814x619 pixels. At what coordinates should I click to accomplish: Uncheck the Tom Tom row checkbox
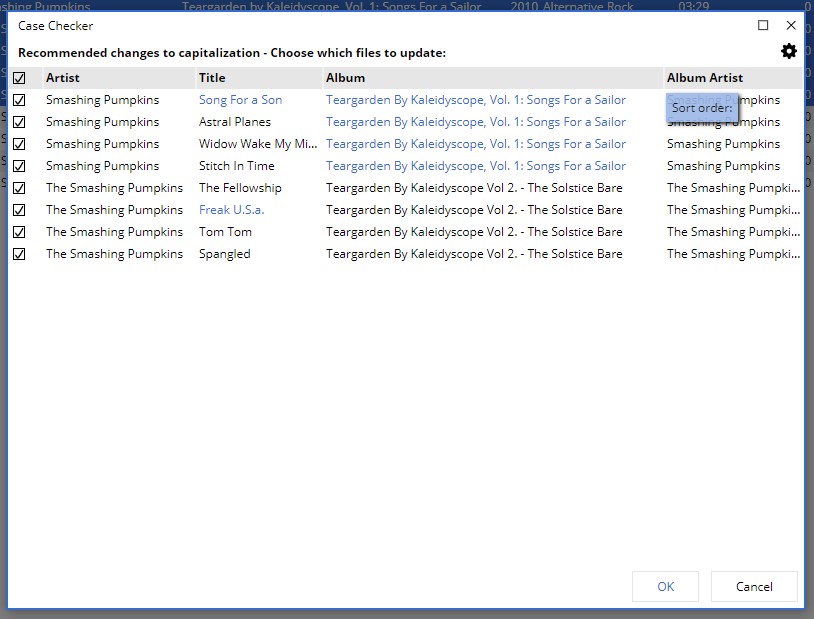(x=19, y=232)
